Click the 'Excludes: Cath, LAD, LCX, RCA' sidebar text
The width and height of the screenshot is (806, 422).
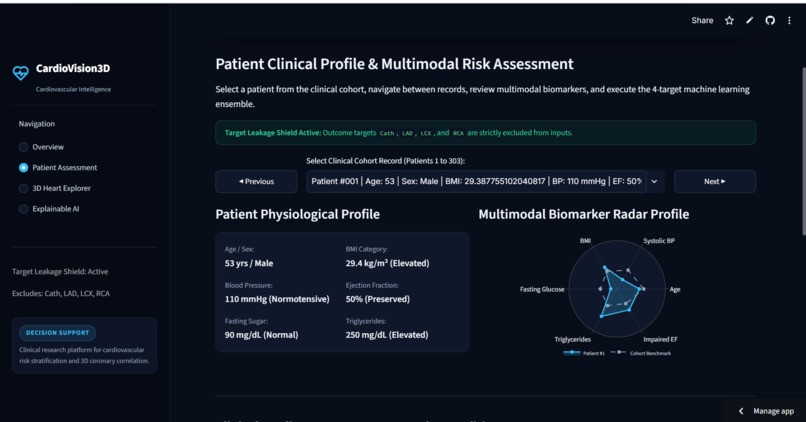pyautogui.click(x=61, y=293)
